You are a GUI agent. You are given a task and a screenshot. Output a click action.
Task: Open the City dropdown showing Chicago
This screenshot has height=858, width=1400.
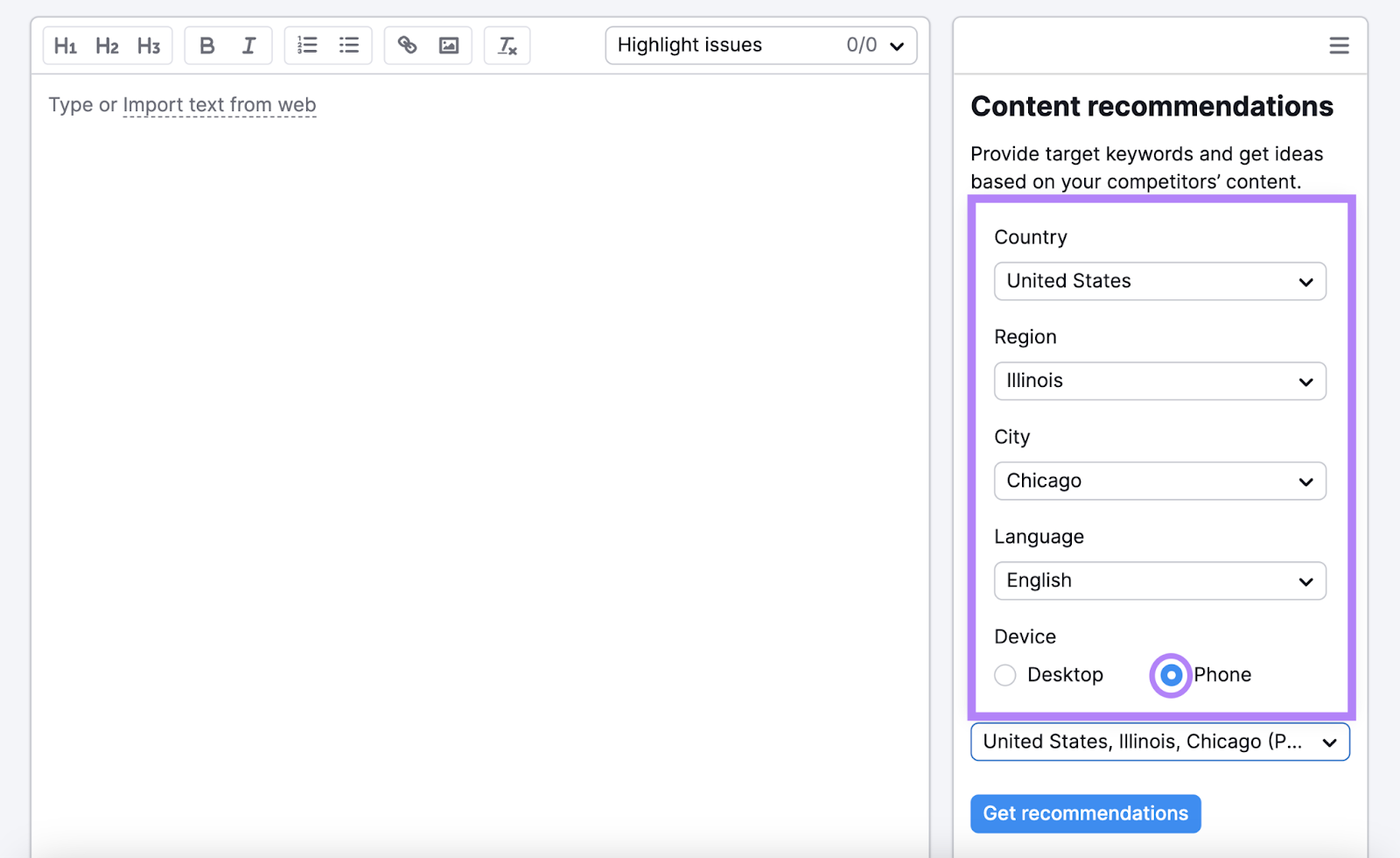pyautogui.click(x=1159, y=481)
